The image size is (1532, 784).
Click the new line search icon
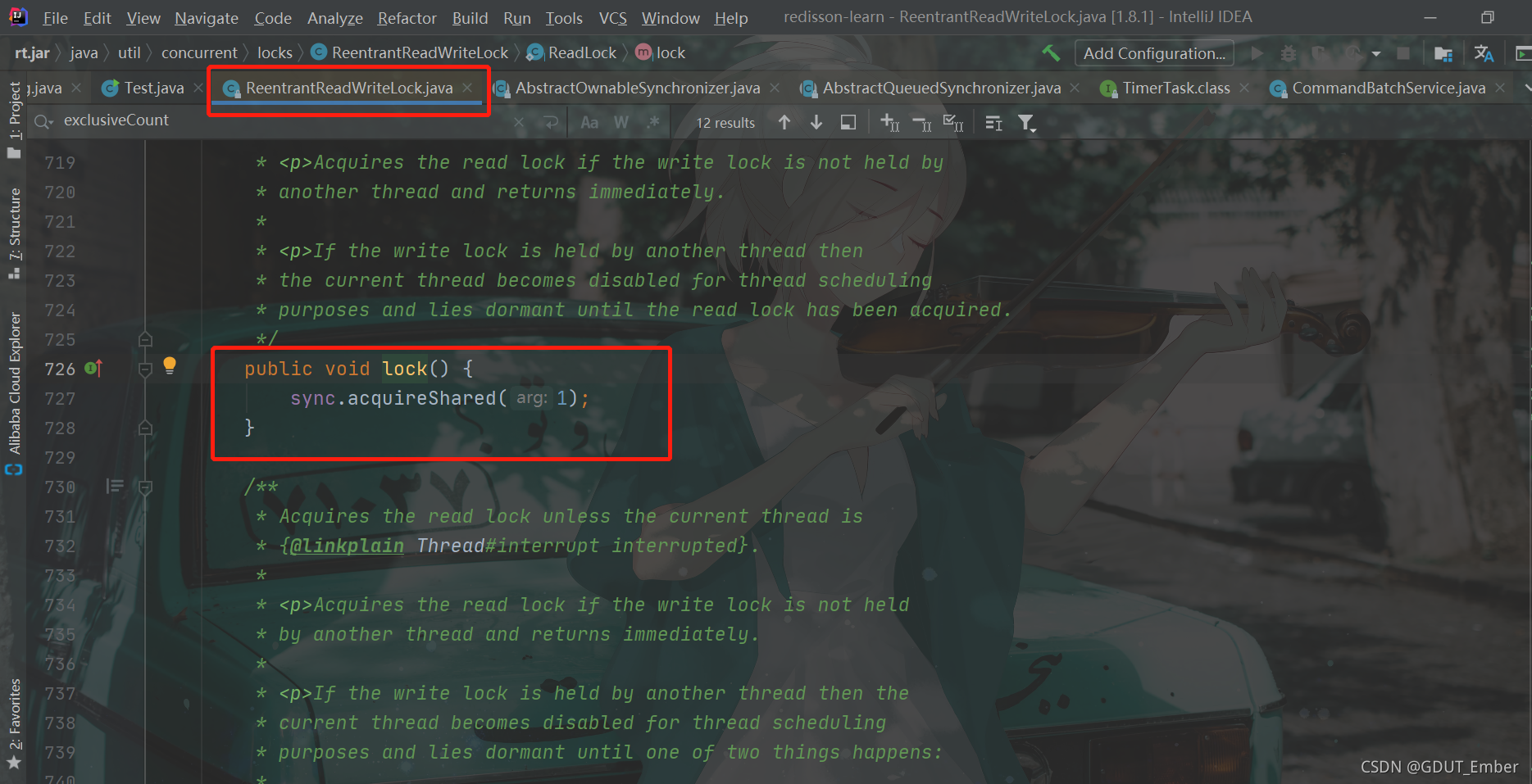click(x=552, y=123)
